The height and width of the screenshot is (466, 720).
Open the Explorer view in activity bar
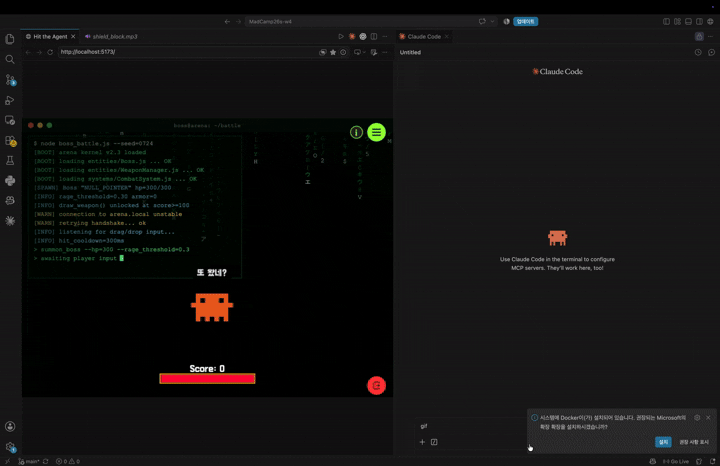click(x=10, y=39)
